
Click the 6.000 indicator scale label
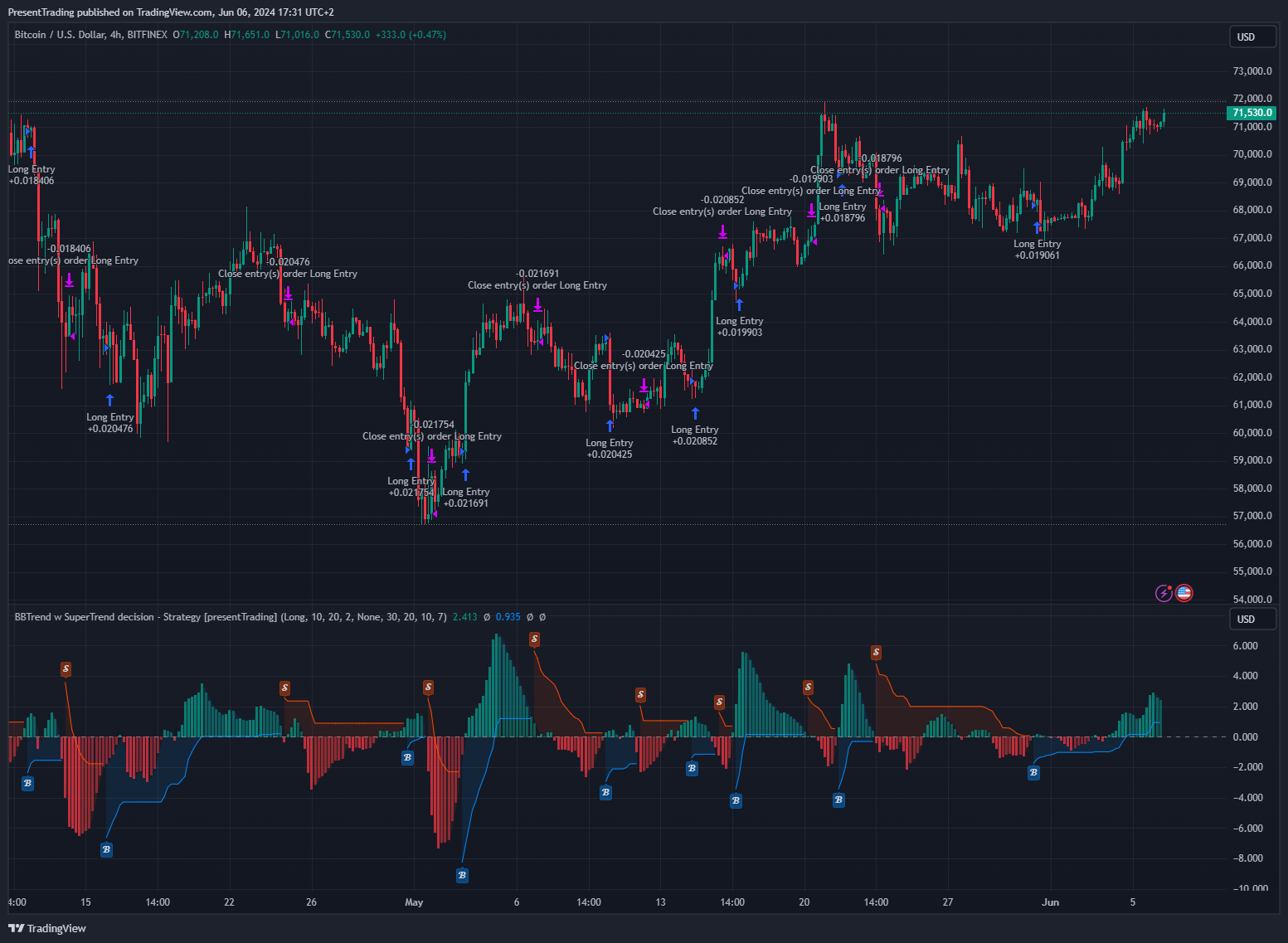point(1246,646)
